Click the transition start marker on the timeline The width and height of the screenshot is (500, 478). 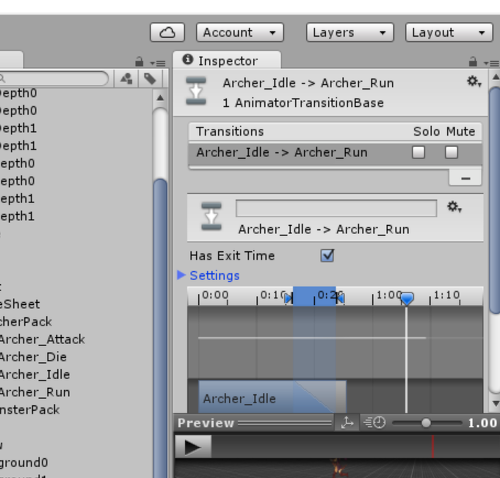tap(289, 298)
